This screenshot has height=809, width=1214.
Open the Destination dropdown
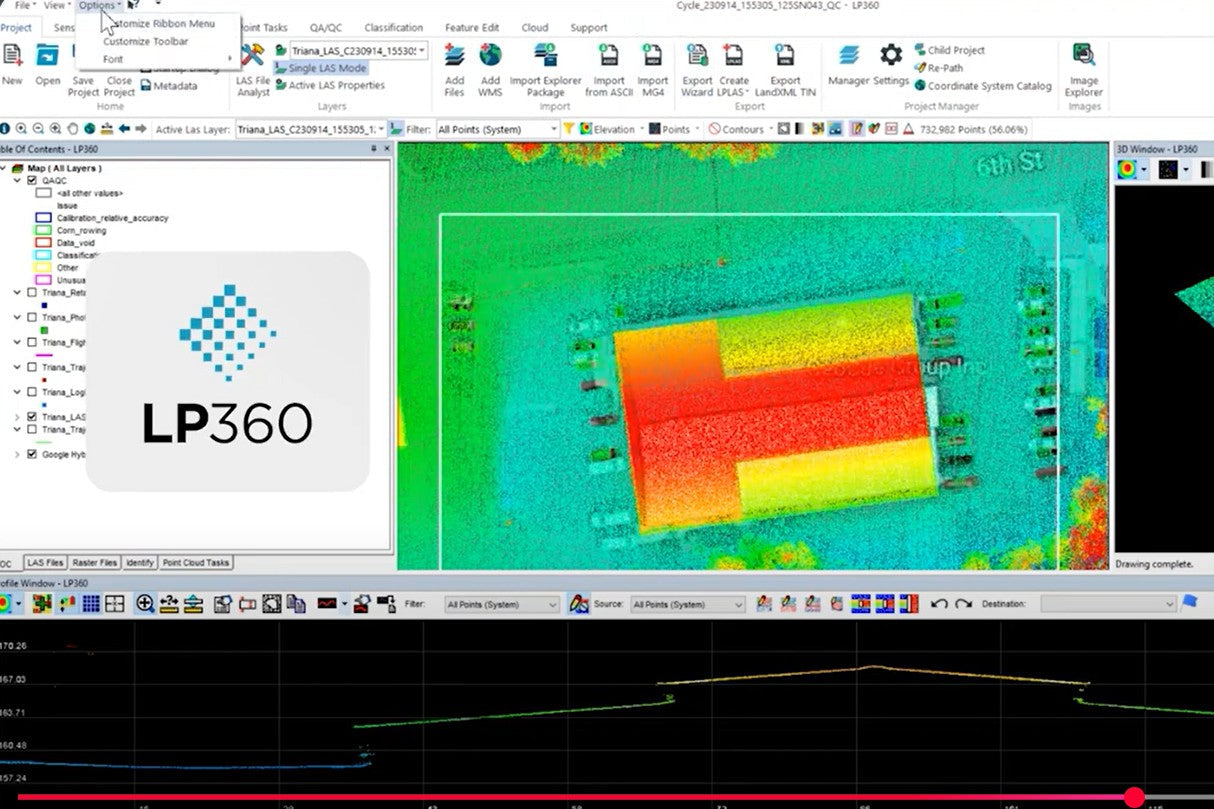point(1109,604)
